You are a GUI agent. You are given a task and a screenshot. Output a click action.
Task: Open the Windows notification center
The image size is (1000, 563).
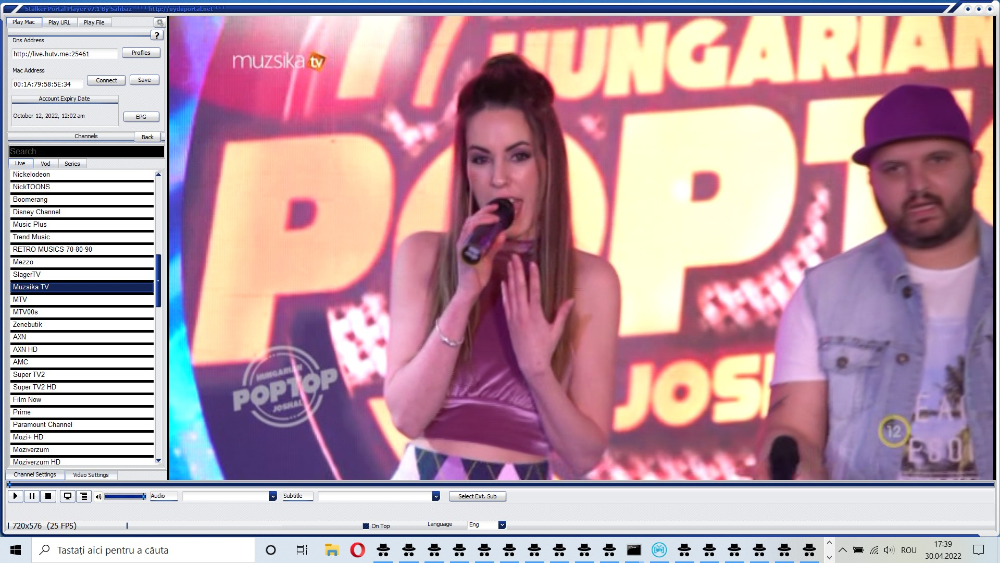(x=979, y=550)
